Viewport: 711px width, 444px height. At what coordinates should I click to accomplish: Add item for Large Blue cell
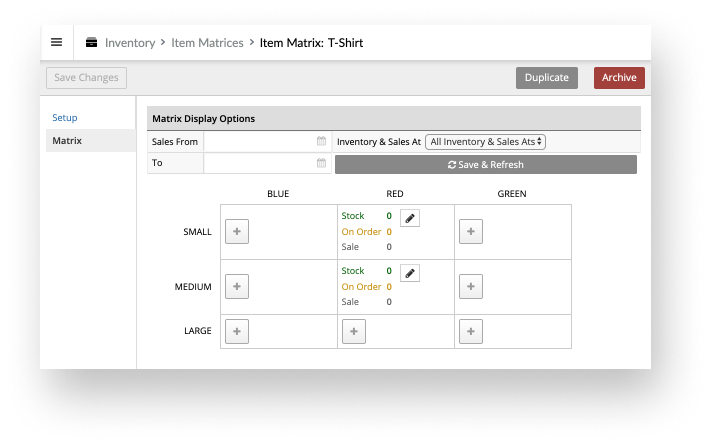237,332
